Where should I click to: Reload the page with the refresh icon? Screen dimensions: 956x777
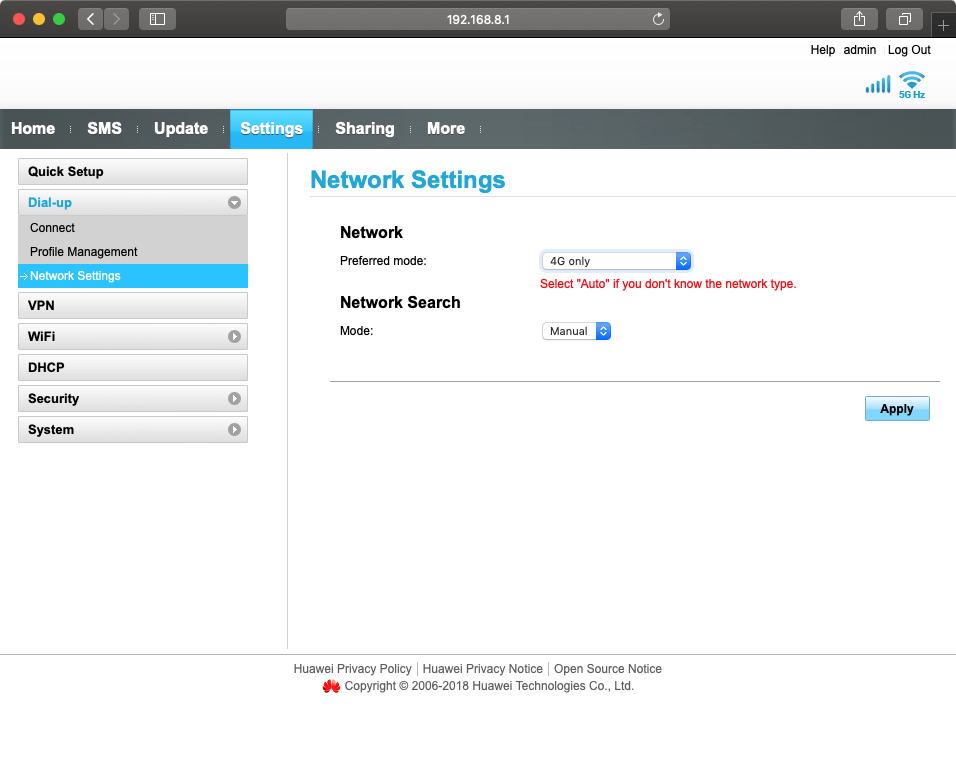point(658,19)
